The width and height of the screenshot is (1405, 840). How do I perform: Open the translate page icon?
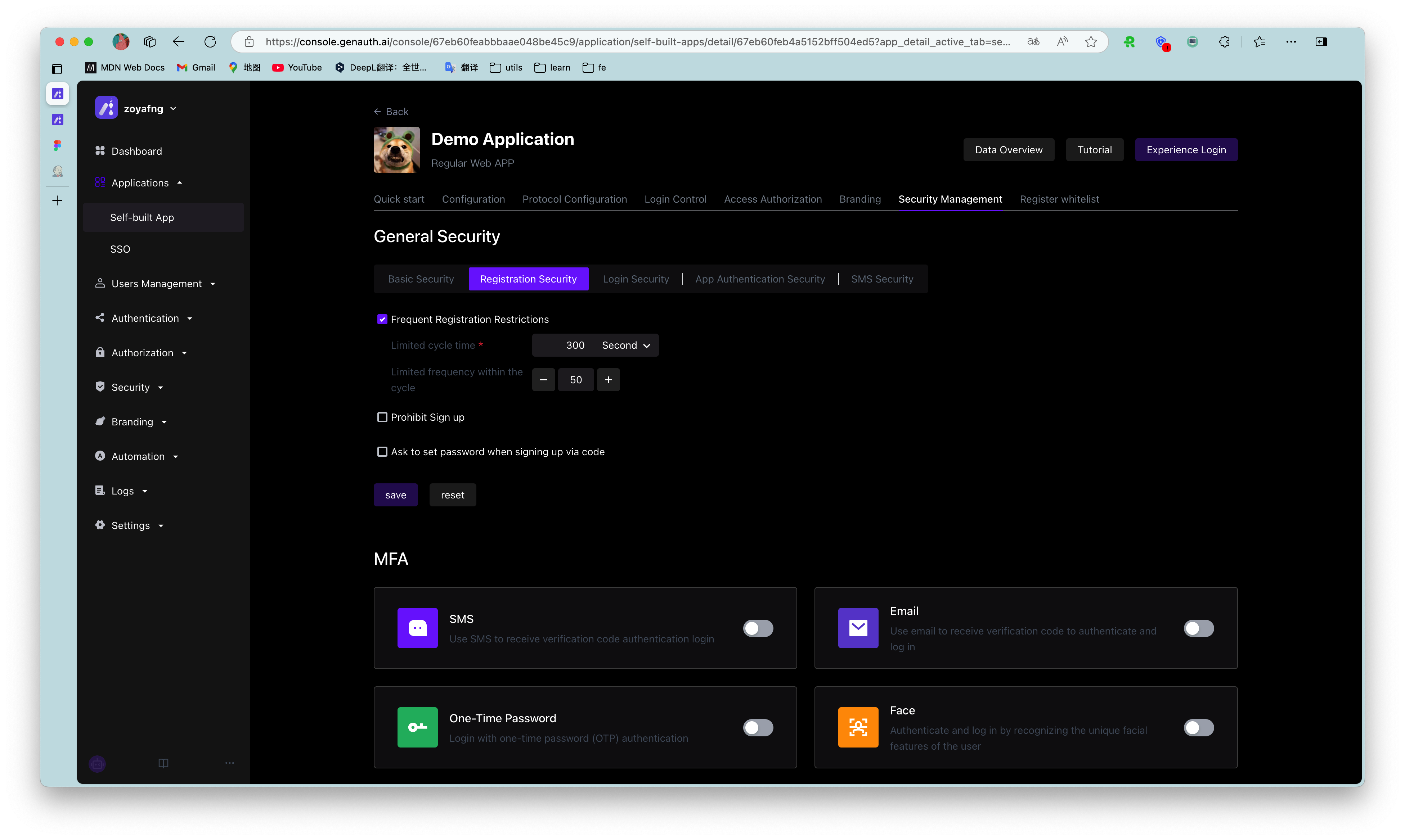pyautogui.click(x=1033, y=41)
